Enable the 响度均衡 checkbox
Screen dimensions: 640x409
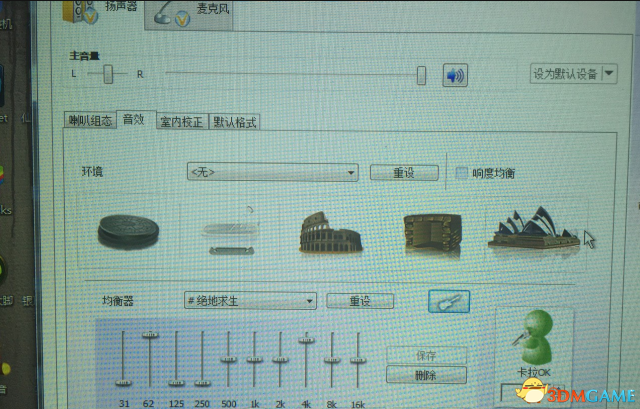[x=462, y=173]
